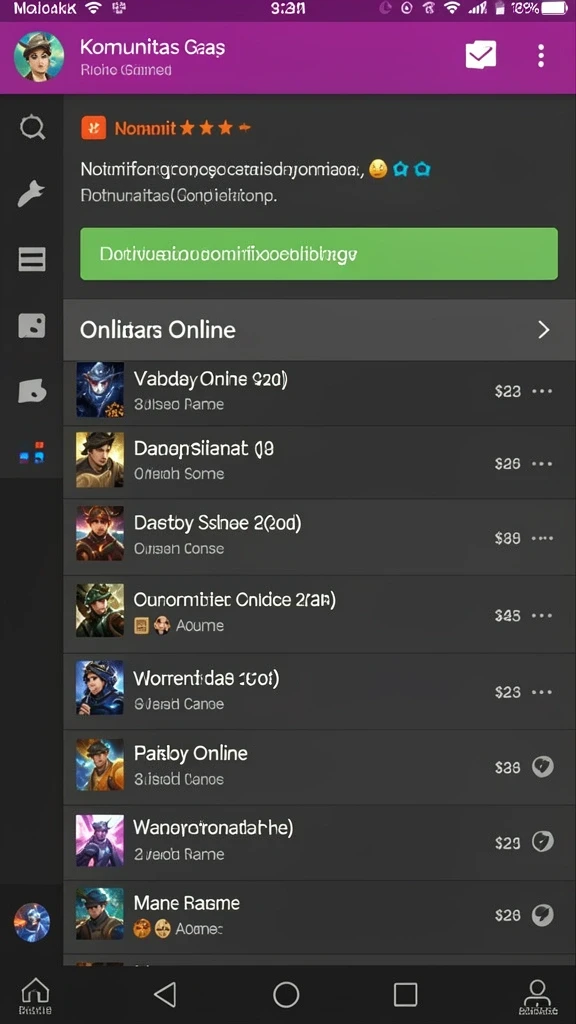Viewport: 576px width, 1024px height.
Task: Tap the Home tab in bottom bar
Action: click(35, 996)
